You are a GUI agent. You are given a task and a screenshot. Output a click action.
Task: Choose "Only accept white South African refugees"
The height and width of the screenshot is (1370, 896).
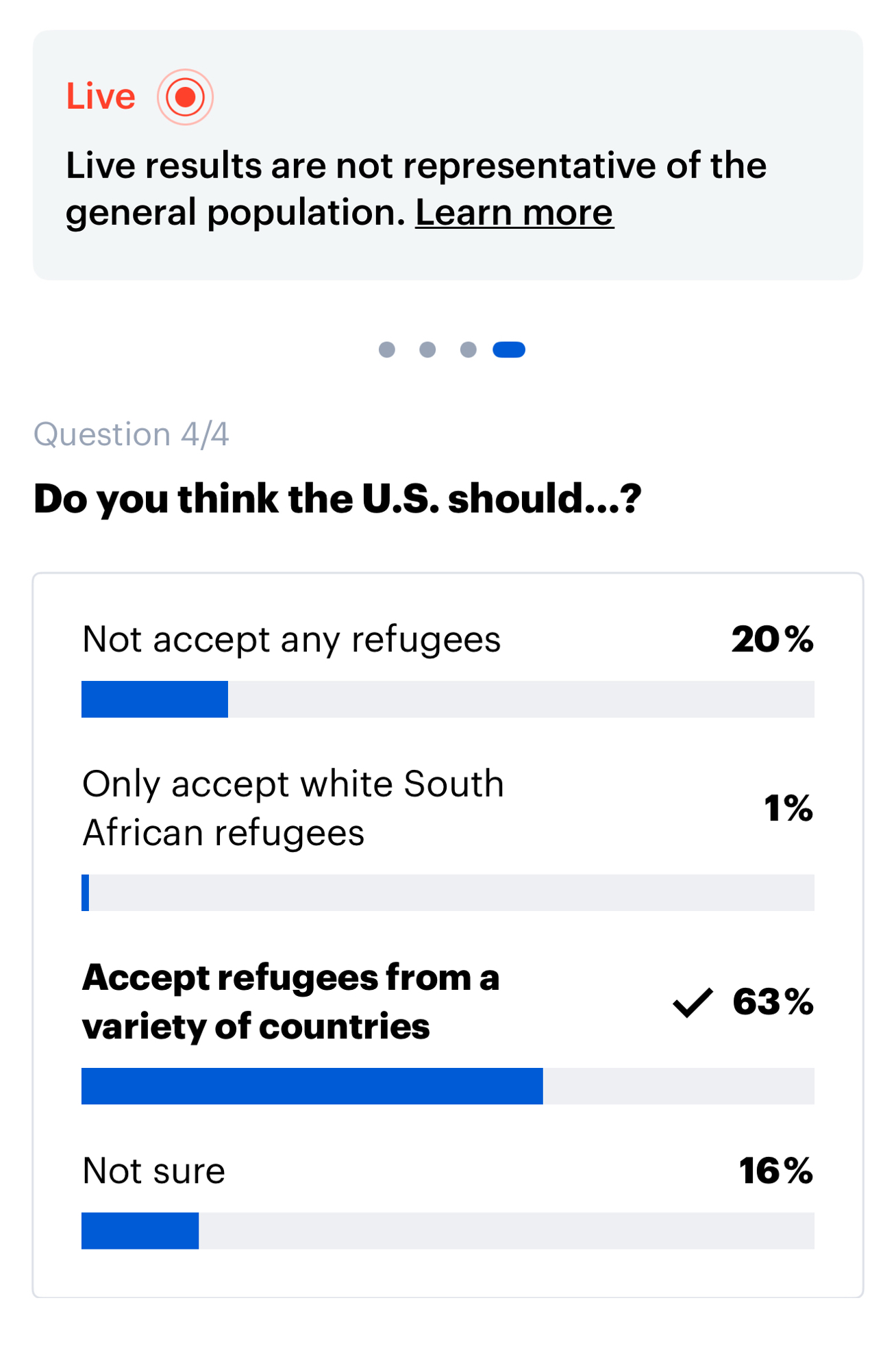293,808
